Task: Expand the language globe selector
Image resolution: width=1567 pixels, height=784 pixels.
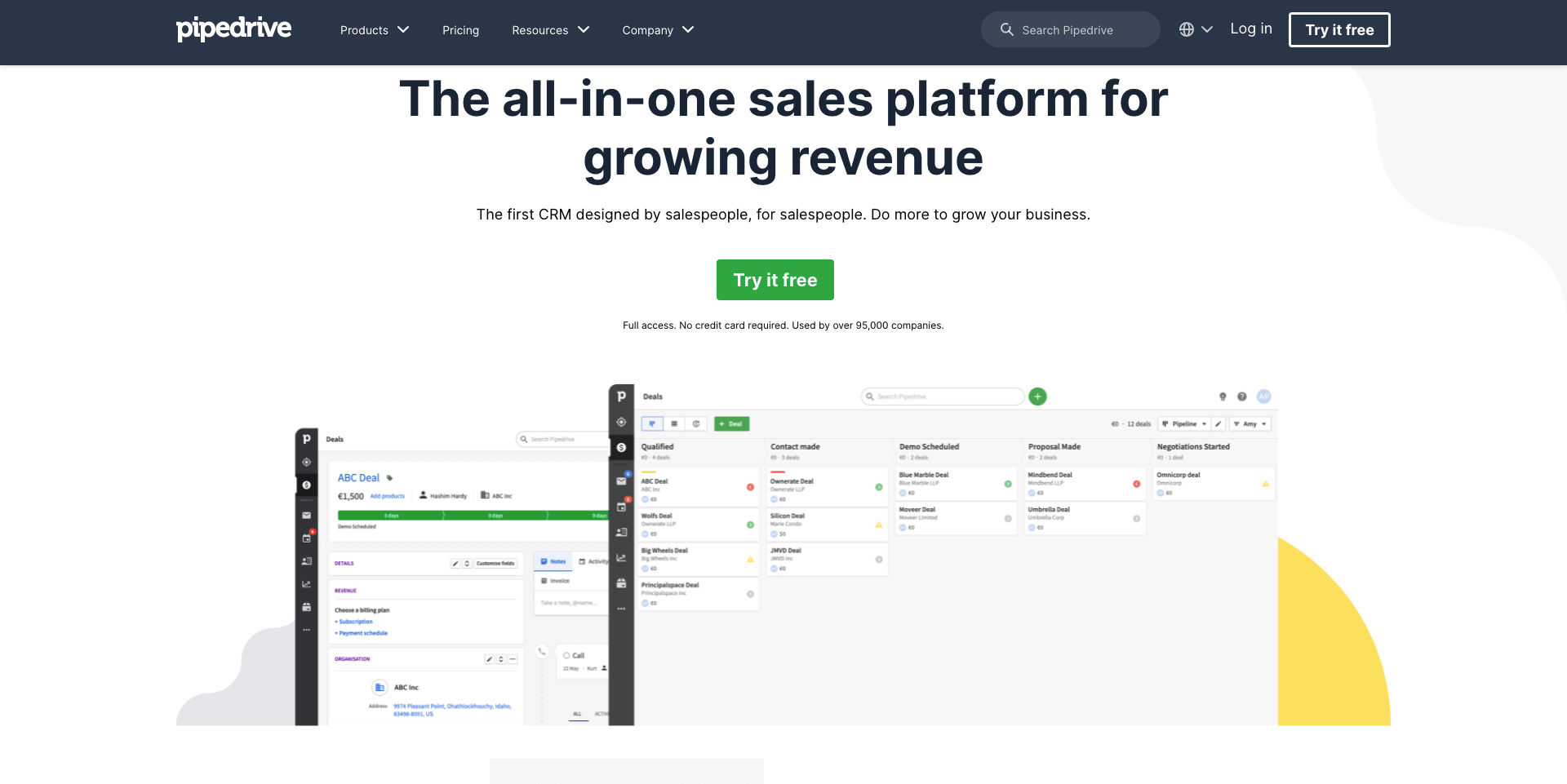Action: click(1195, 29)
